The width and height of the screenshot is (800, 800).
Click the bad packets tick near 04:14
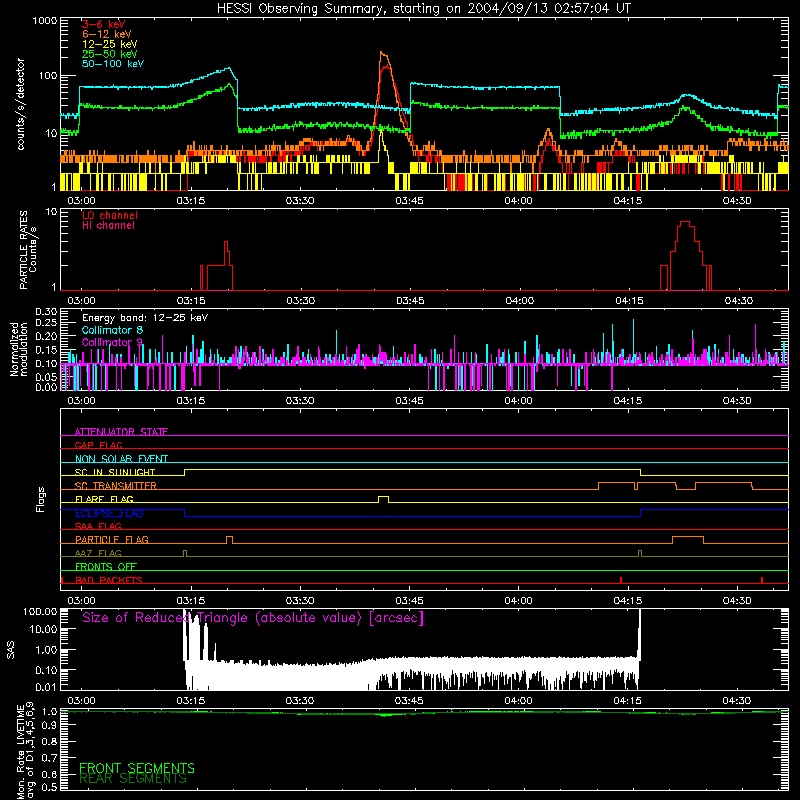click(x=621, y=580)
